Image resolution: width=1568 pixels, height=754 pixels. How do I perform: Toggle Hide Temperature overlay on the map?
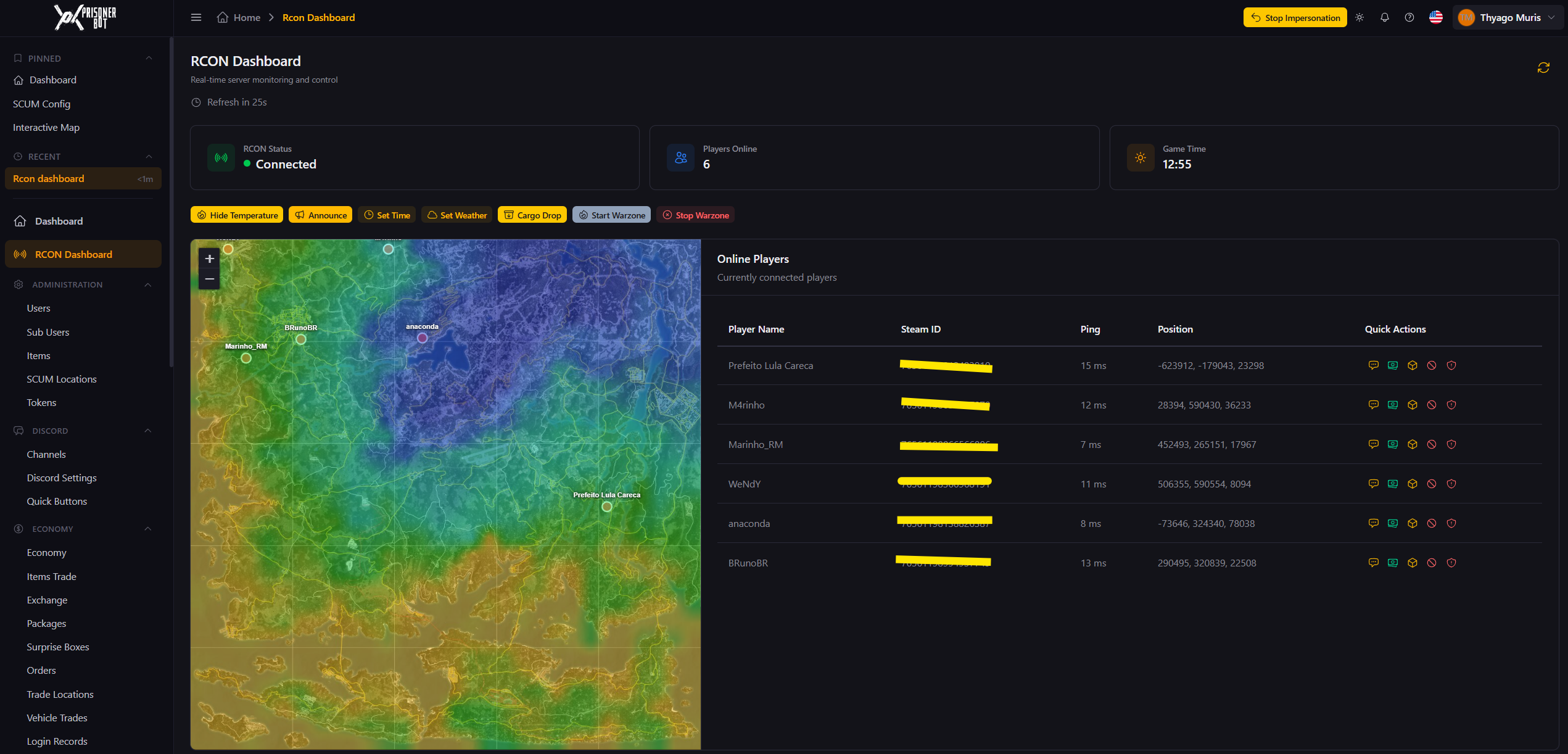coord(236,215)
